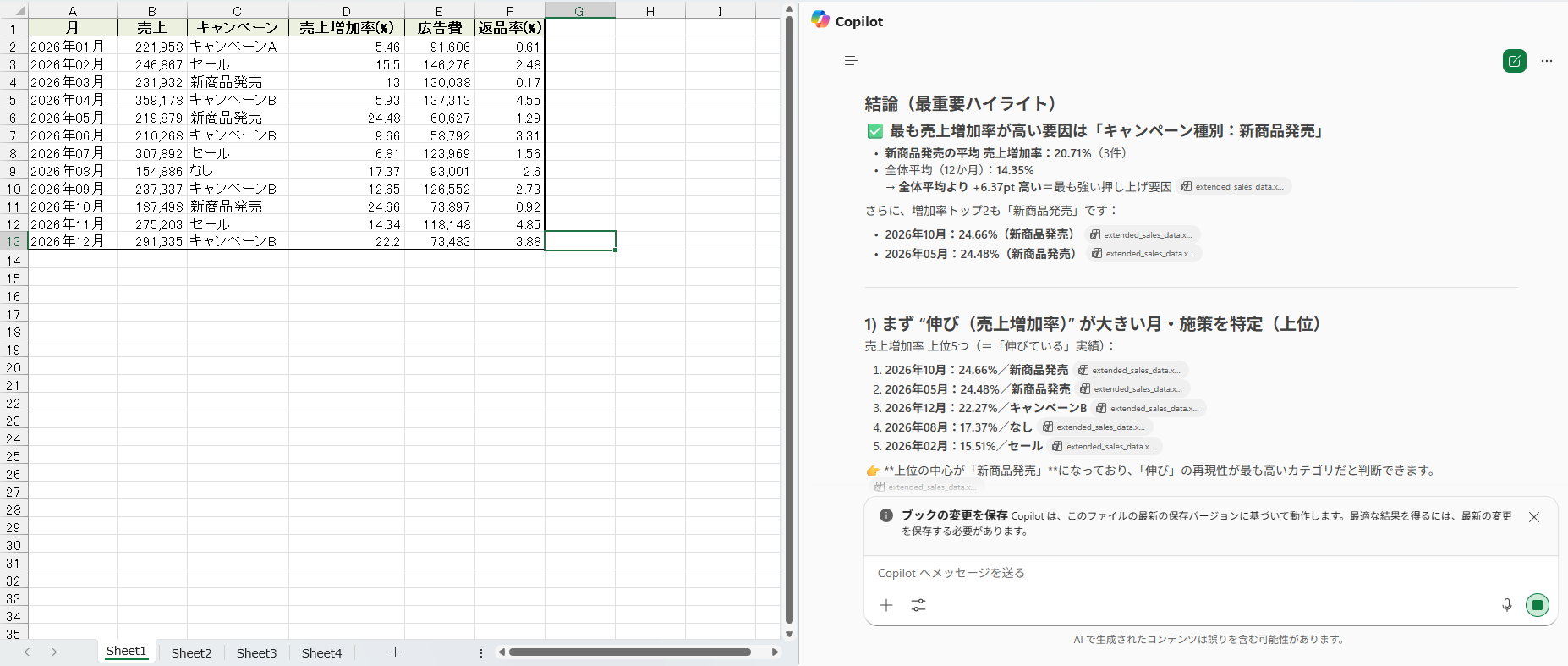Image resolution: width=1568 pixels, height=666 pixels.
Task: Open the Copilot sidebar menu icon
Action: 851,61
